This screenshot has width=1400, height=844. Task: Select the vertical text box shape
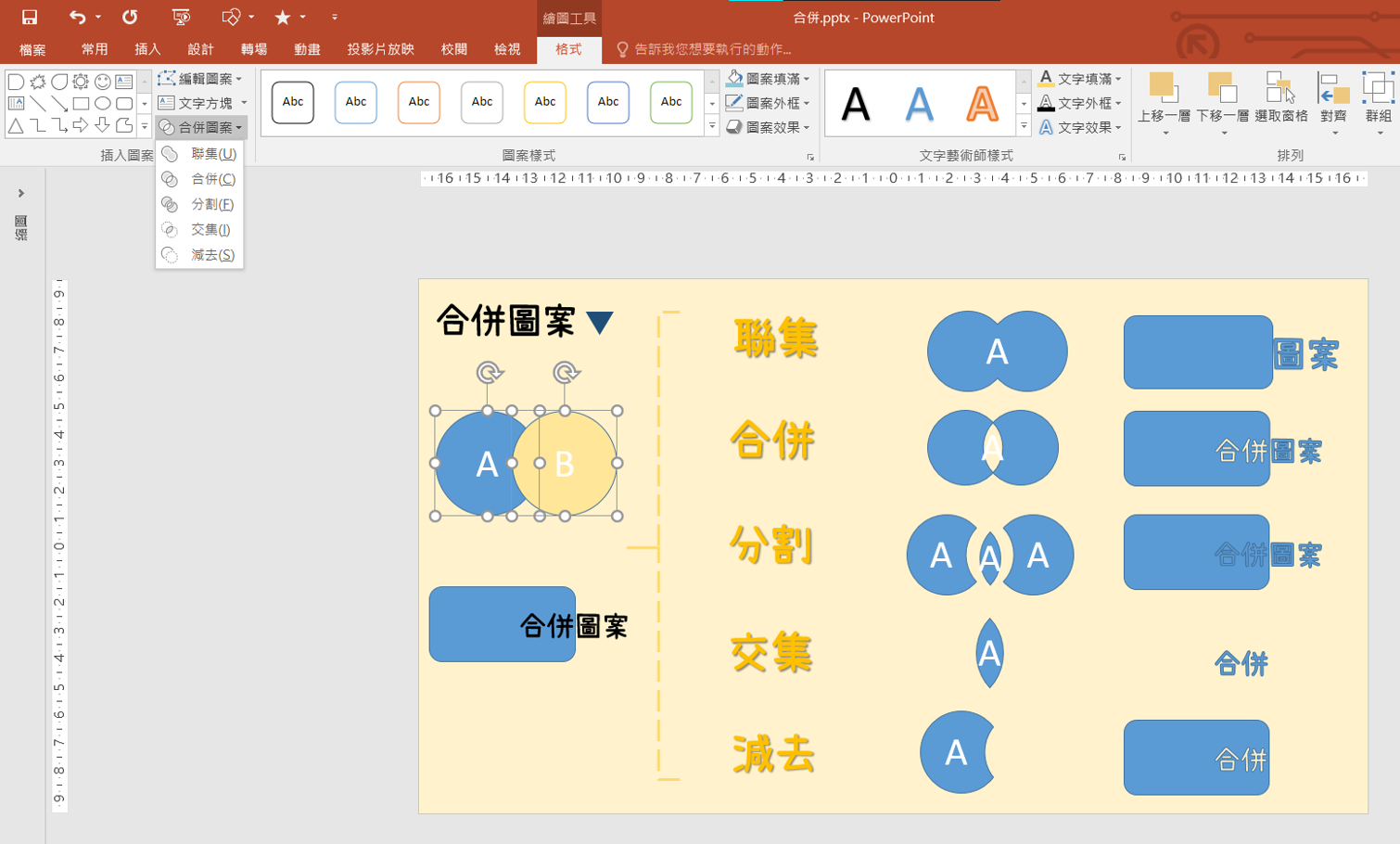tap(16, 103)
